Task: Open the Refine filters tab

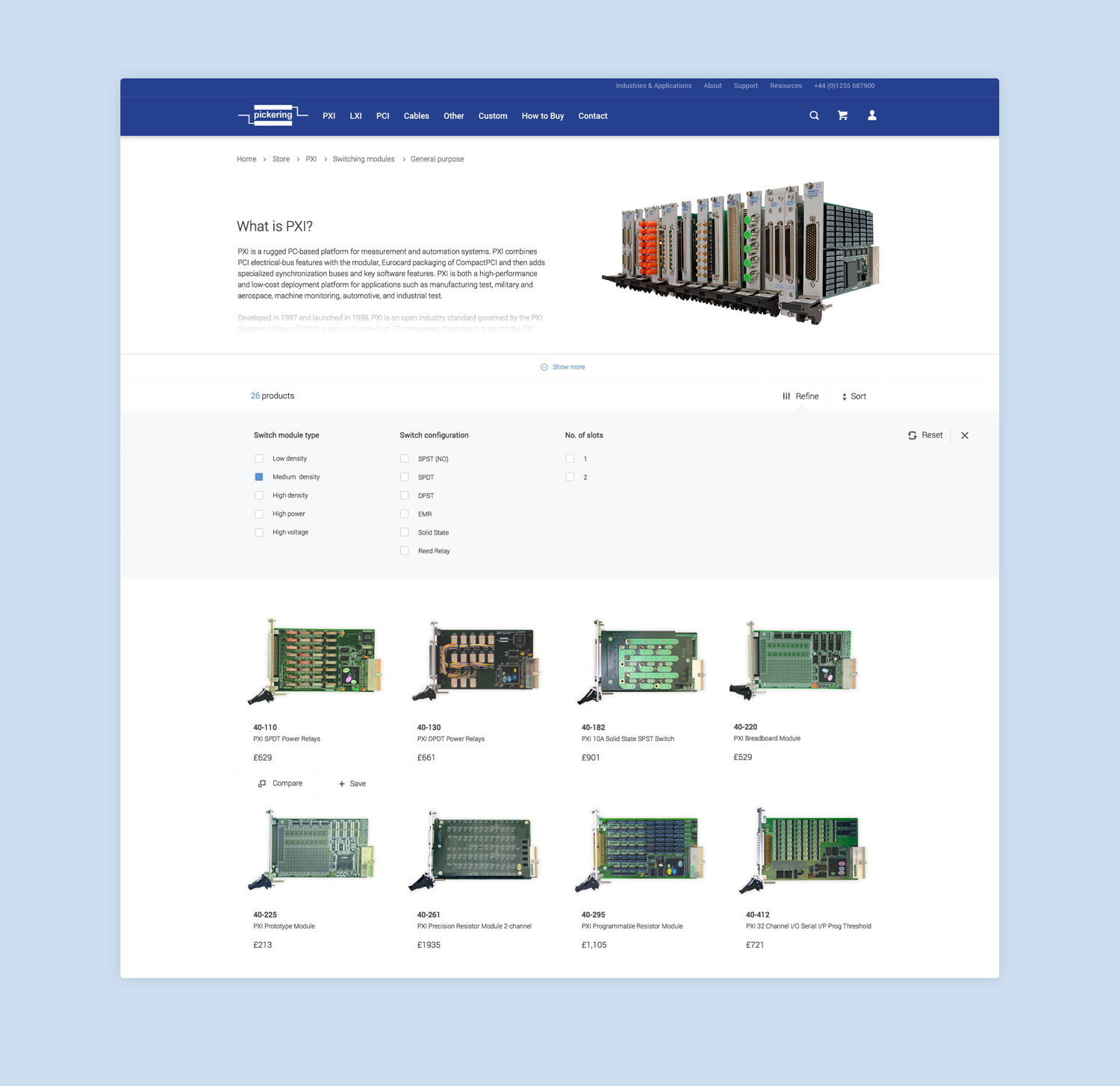Action: coord(800,396)
